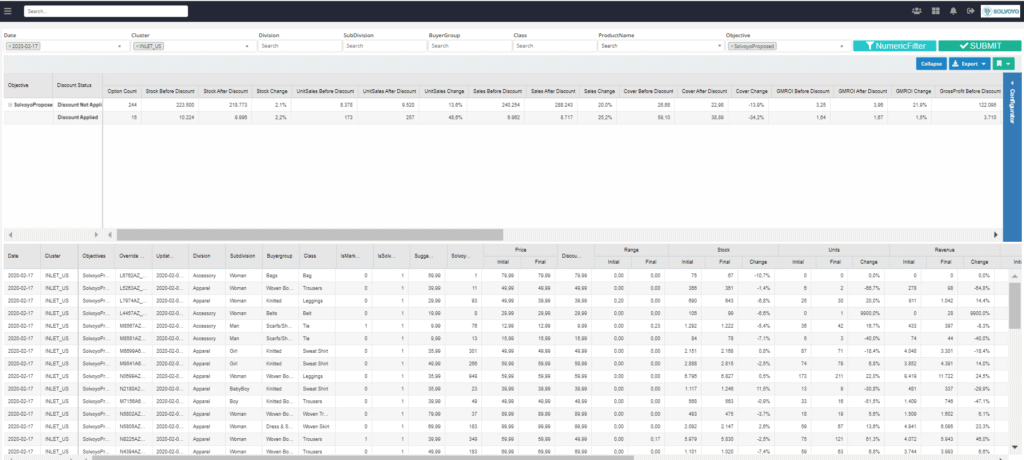The width and height of the screenshot is (1024, 460).
Task: Sort by Cover Change column header
Action: pyautogui.click(x=751, y=91)
